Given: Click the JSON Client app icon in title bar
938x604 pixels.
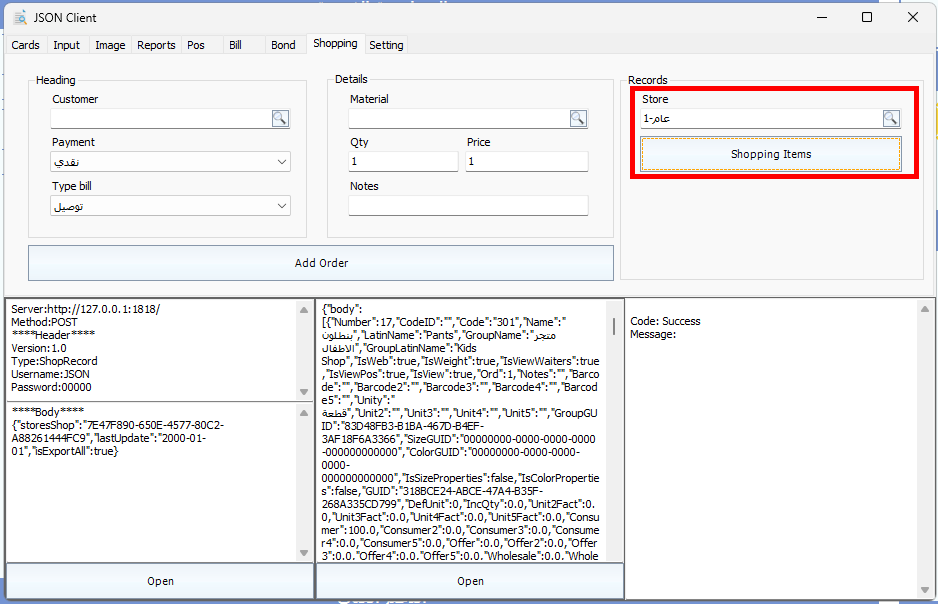Looking at the screenshot, I should (19, 17).
